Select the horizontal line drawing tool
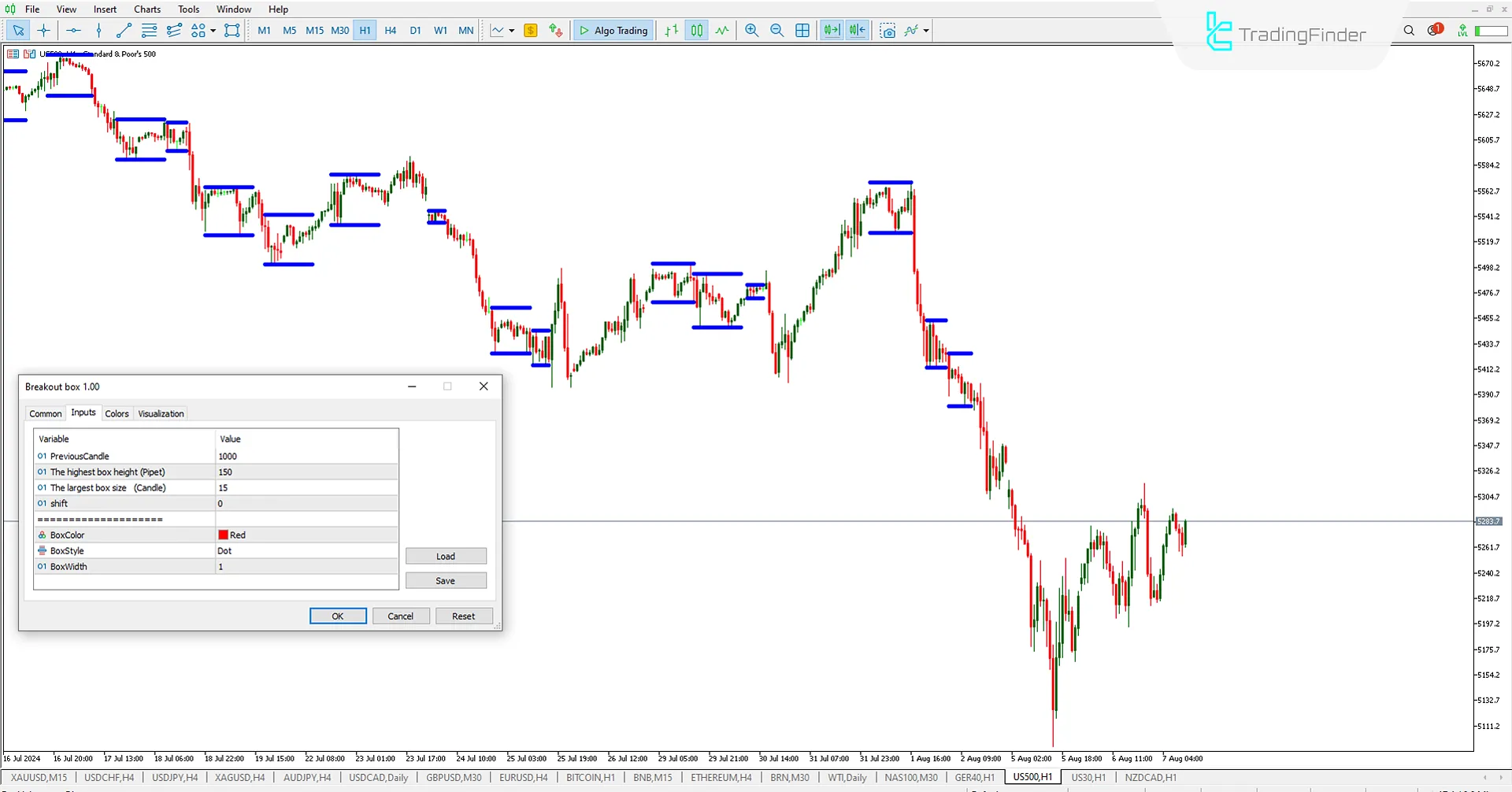1512x792 pixels. (x=73, y=31)
